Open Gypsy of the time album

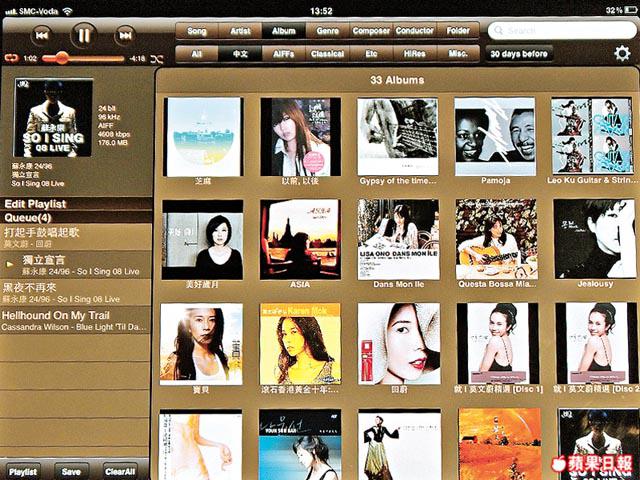tap(398, 137)
